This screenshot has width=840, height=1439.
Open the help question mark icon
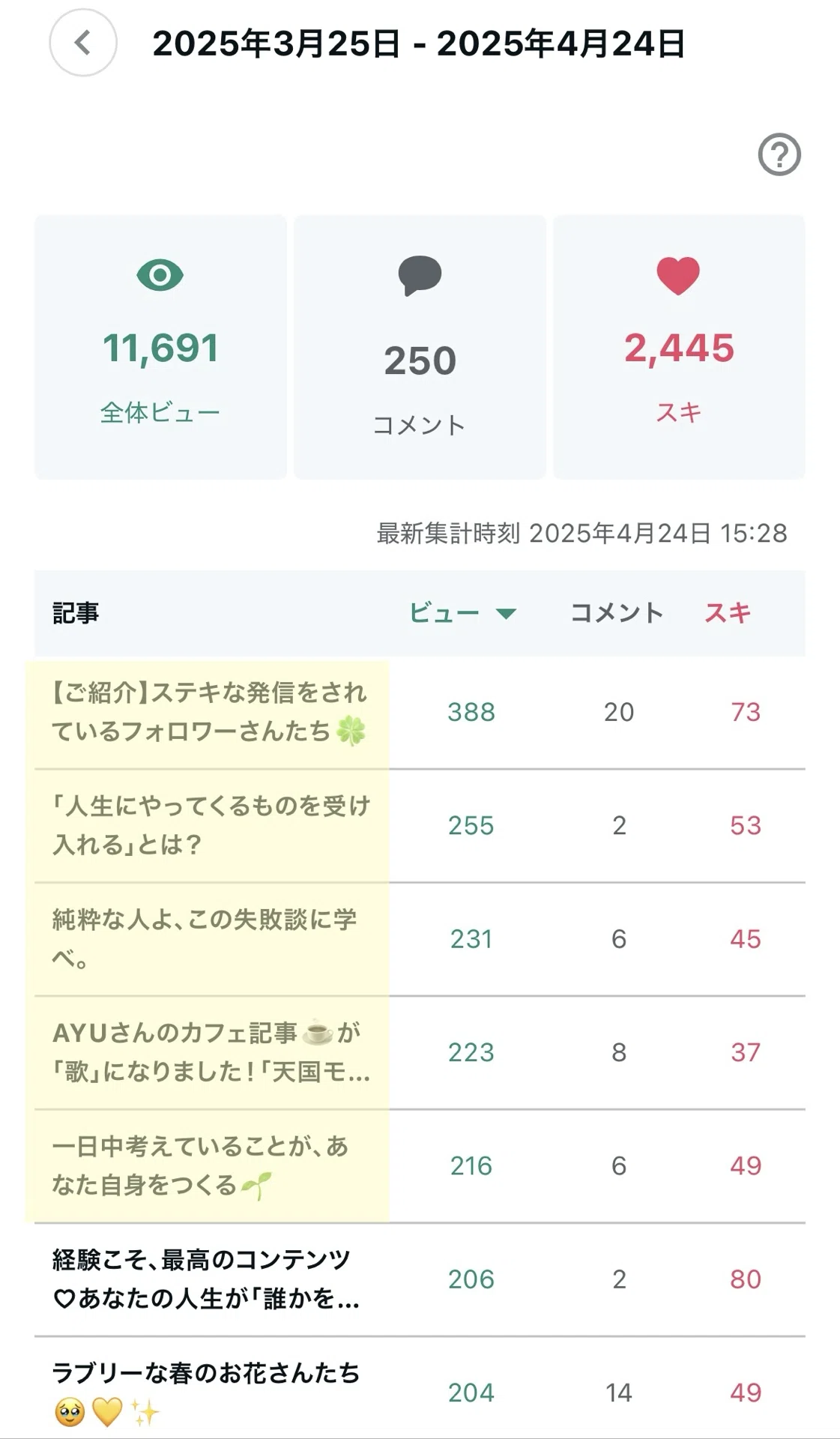[x=779, y=154]
